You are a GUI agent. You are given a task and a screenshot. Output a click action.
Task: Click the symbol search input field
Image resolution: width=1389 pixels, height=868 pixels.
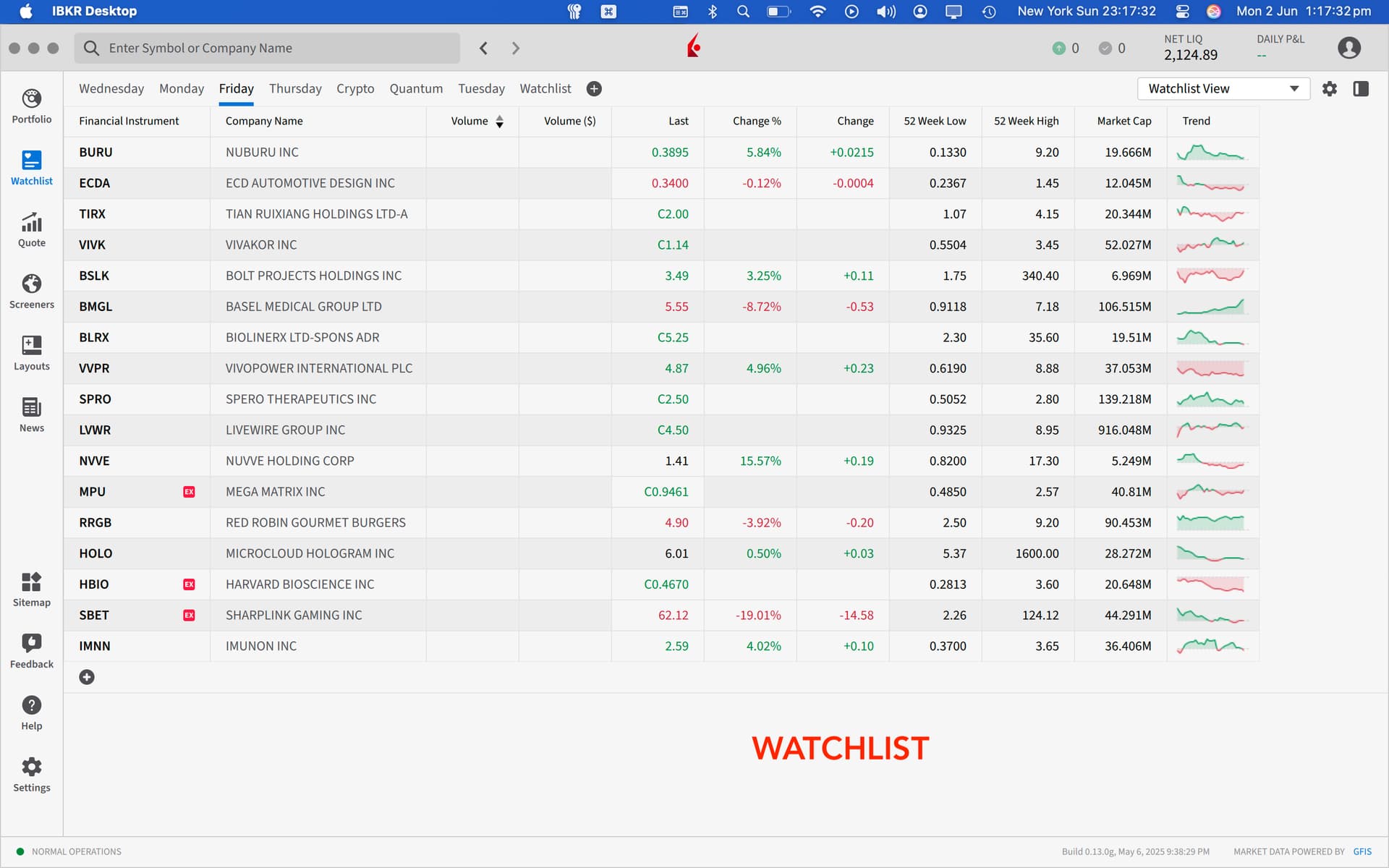(267, 48)
